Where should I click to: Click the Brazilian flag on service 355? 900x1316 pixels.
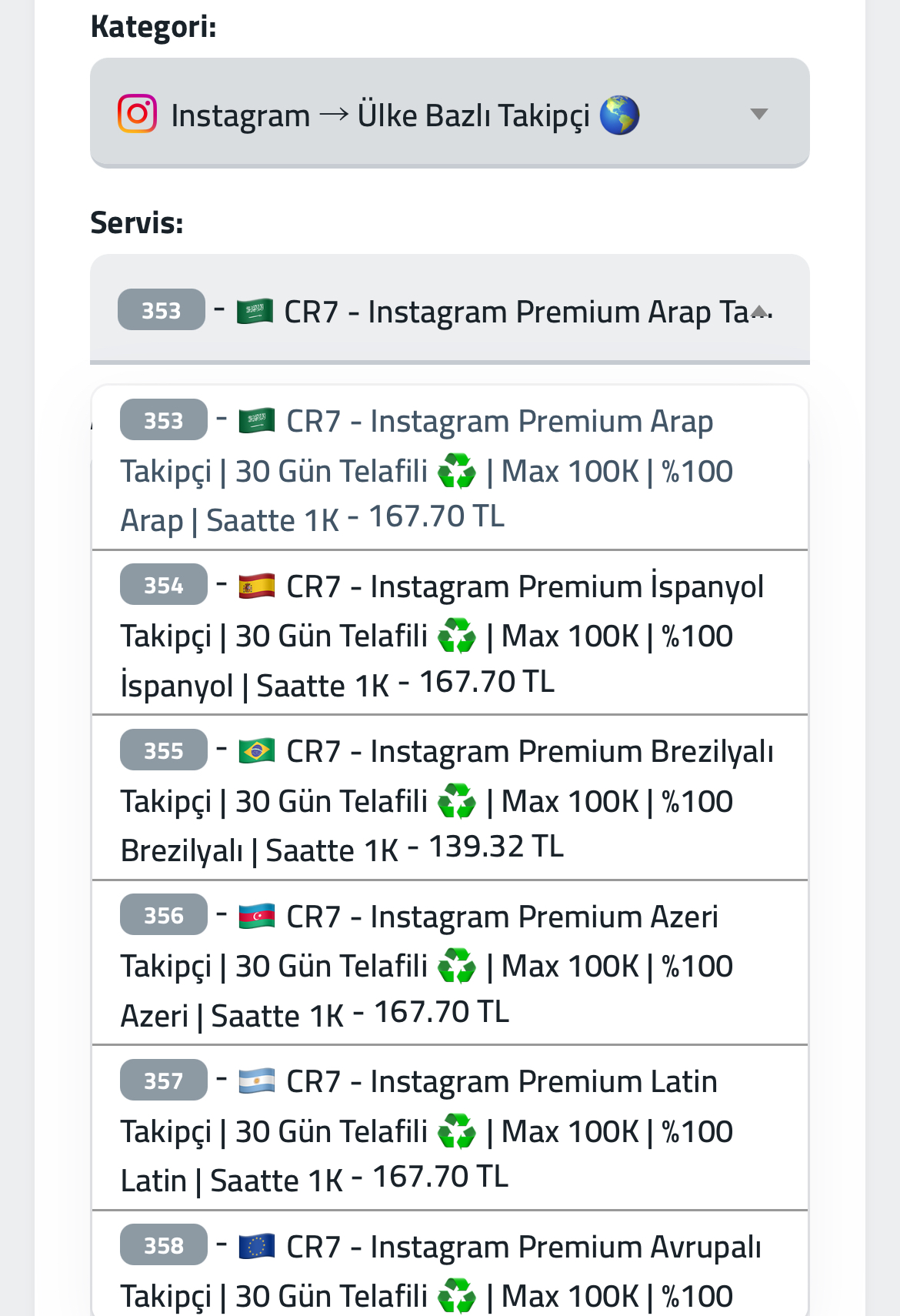pyautogui.click(x=257, y=751)
